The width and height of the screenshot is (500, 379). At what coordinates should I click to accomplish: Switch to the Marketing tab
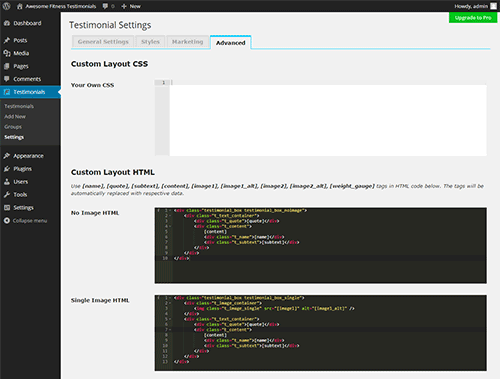(x=187, y=42)
